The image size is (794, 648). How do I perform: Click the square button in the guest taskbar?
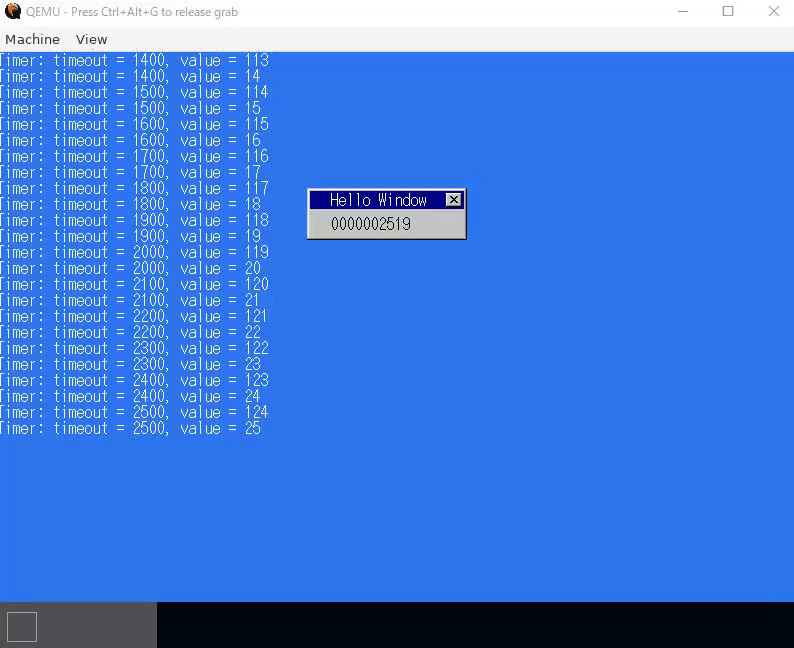point(22,627)
